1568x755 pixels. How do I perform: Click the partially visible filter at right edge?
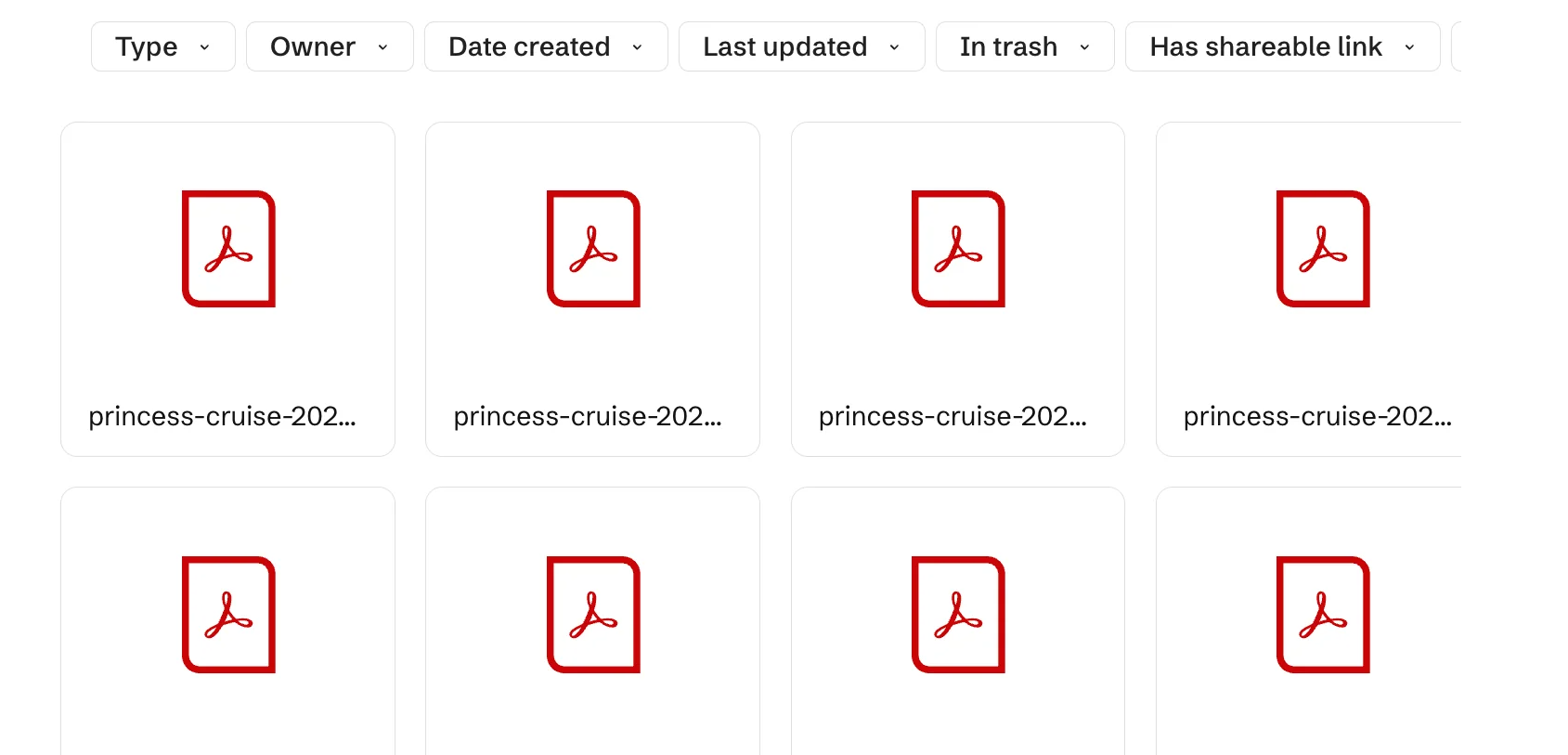tap(1456, 46)
